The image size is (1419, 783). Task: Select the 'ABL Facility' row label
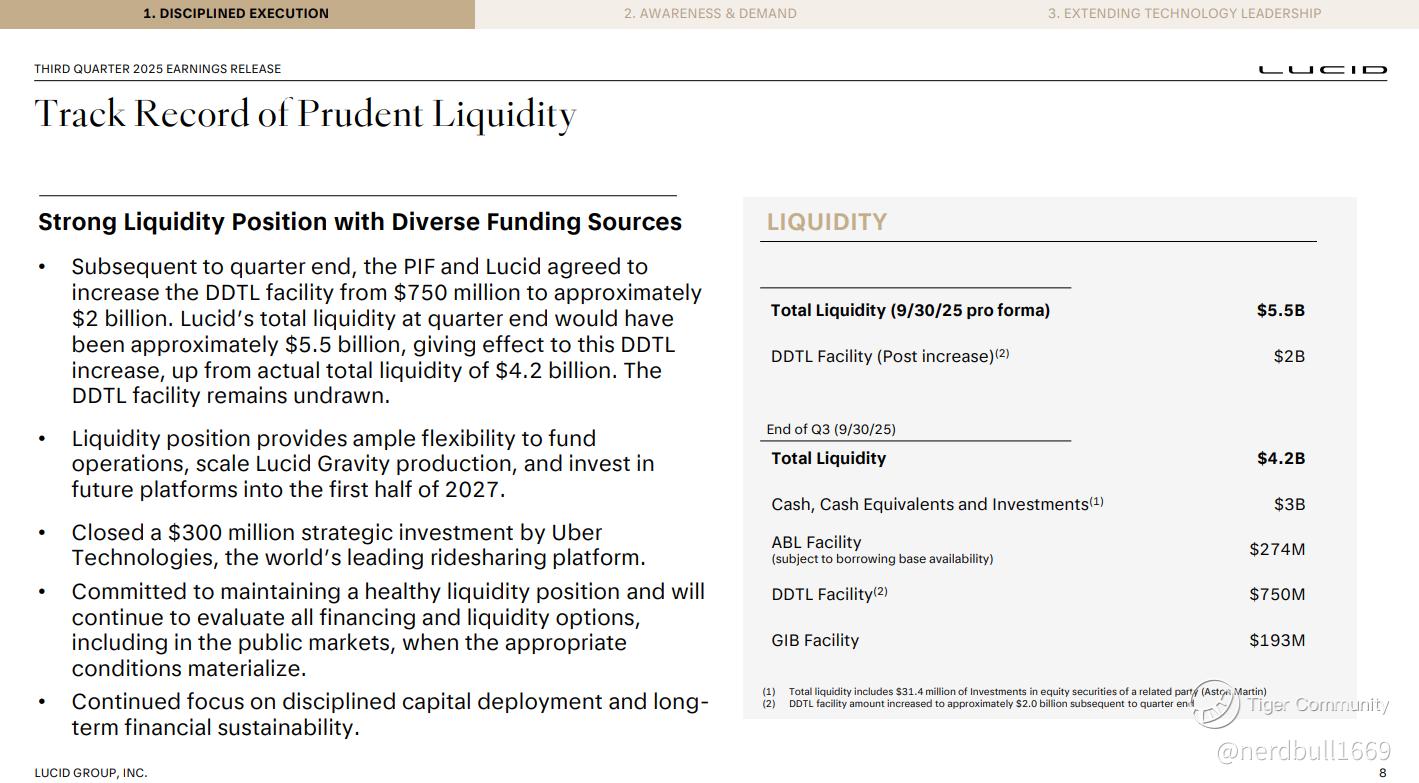[x=816, y=542]
